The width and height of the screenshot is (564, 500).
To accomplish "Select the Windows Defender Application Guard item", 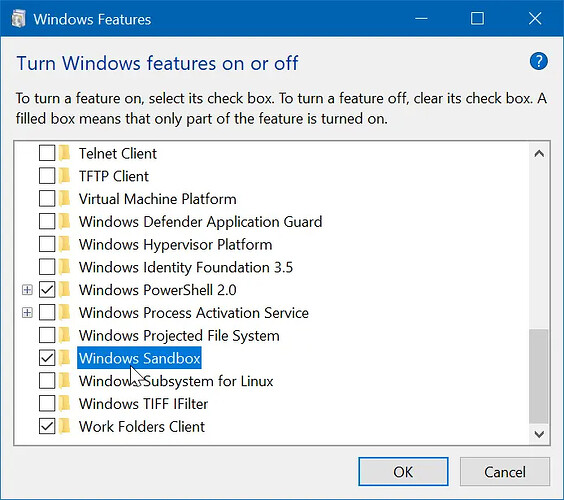I will tap(200, 222).
